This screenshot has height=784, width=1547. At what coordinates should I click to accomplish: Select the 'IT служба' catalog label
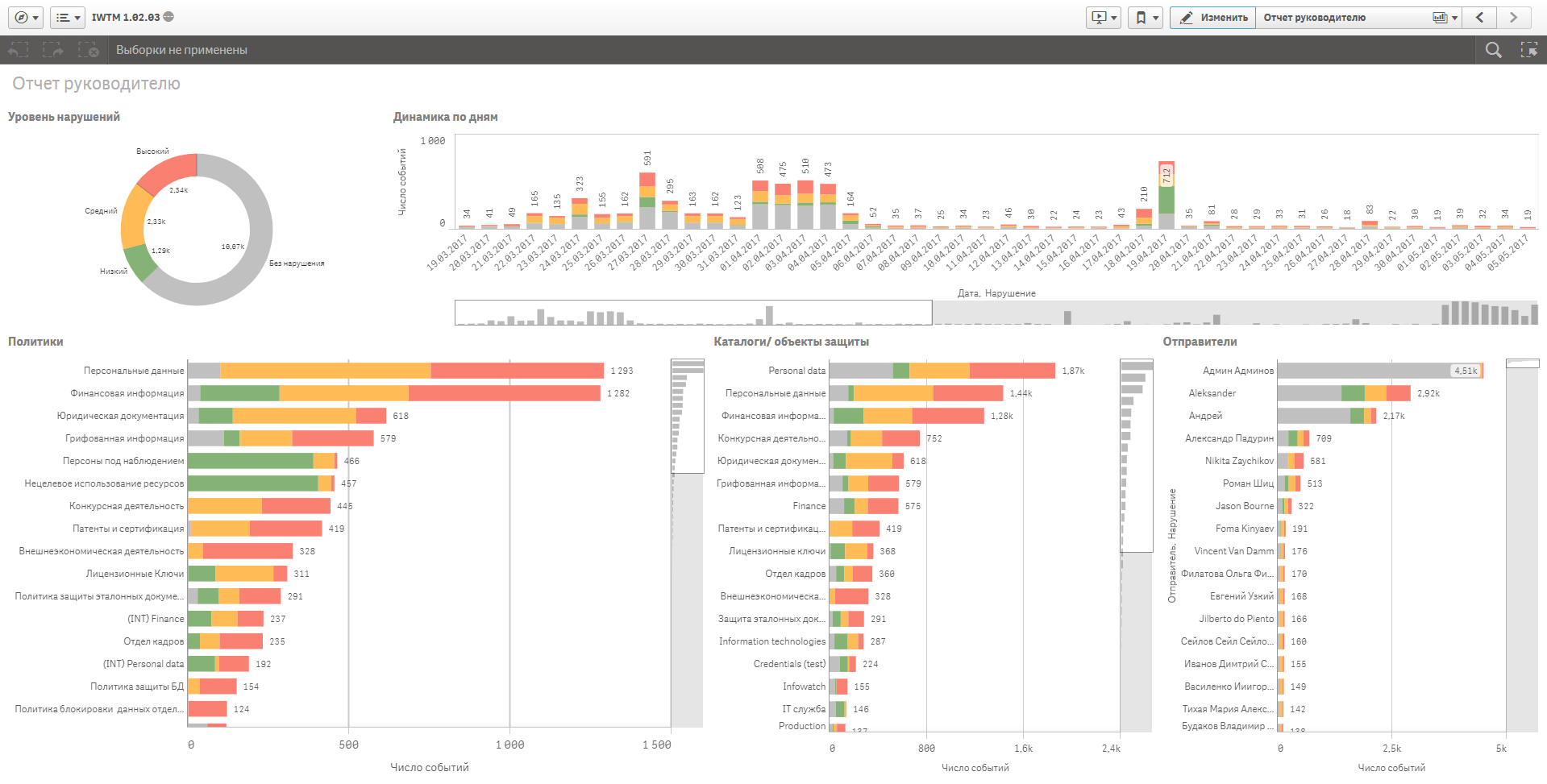(x=804, y=709)
